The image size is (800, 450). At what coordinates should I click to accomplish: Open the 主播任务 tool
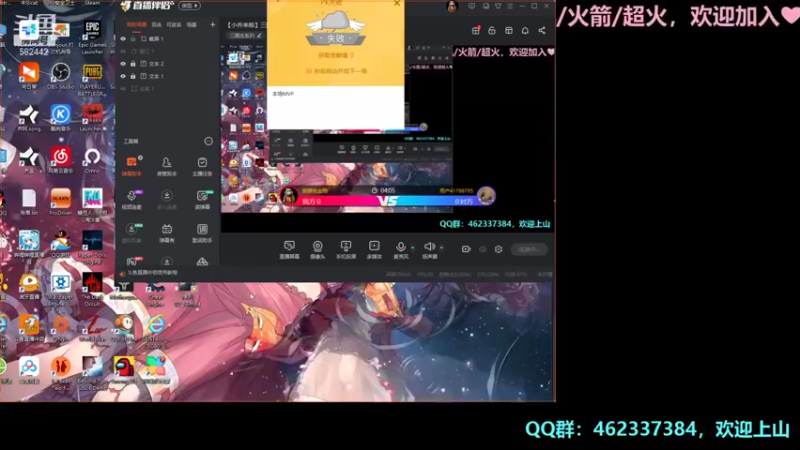click(x=202, y=166)
